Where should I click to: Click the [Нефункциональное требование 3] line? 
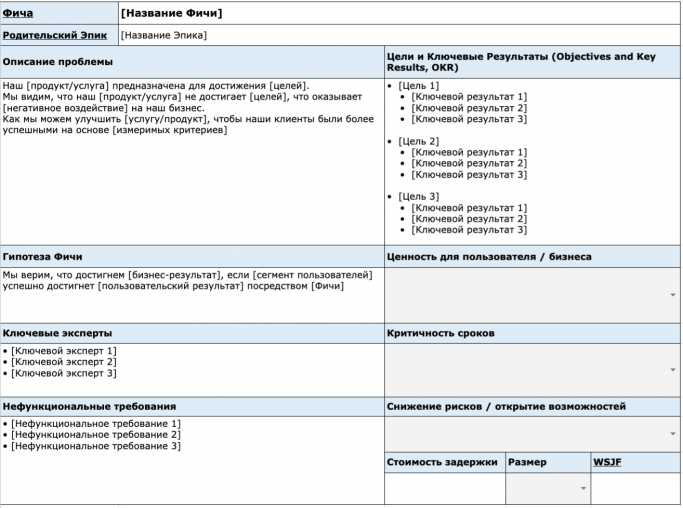tap(96, 446)
